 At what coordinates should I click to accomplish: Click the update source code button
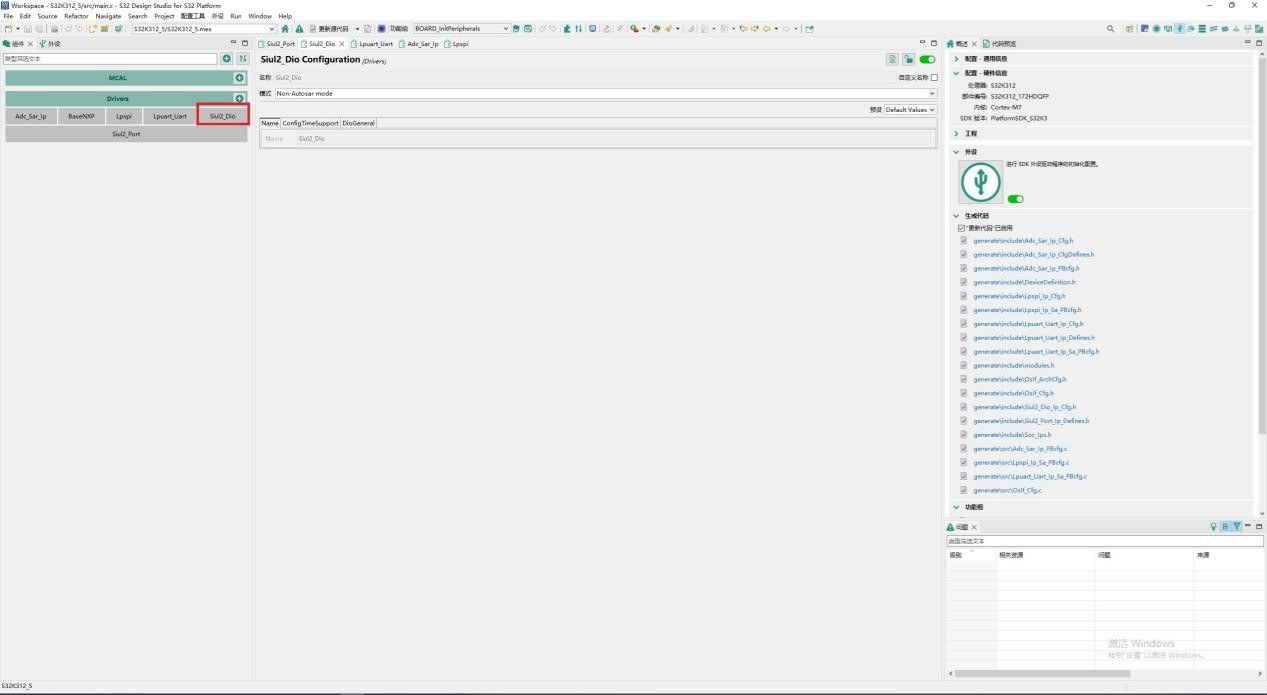[329, 29]
